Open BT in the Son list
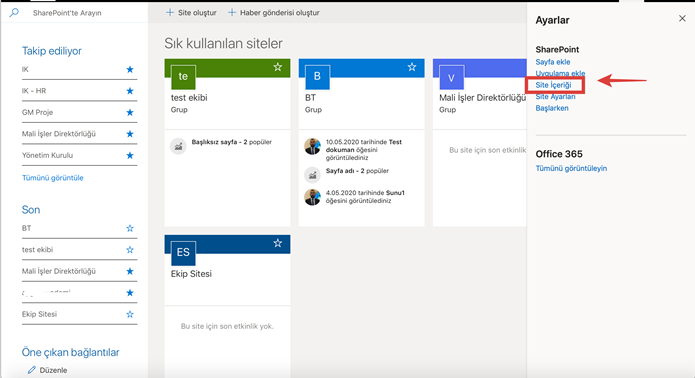Image resolution: width=695 pixels, height=378 pixels. pos(27,228)
